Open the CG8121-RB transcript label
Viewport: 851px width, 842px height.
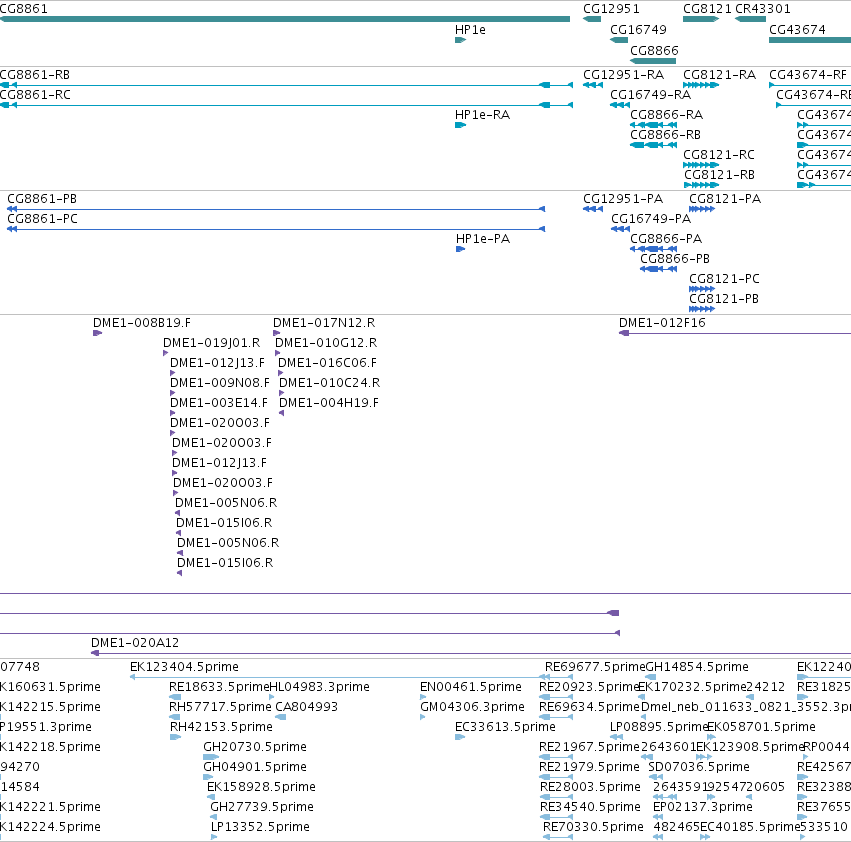click(719, 175)
